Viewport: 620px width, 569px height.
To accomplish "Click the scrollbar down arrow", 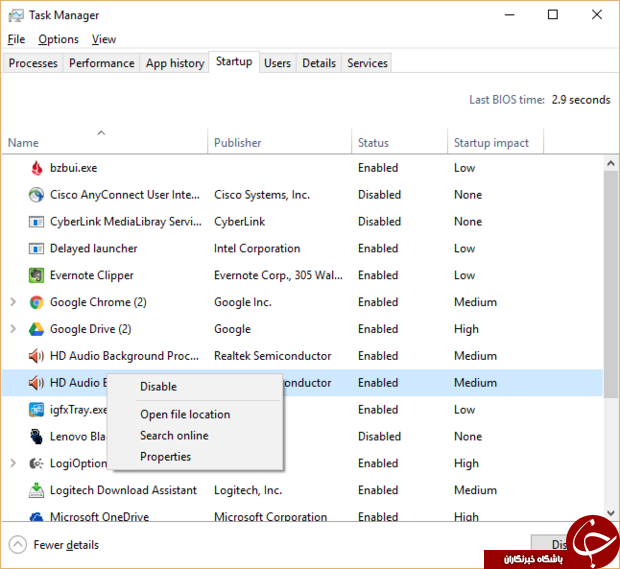I will pyautogui.click(x=611, y=513).
